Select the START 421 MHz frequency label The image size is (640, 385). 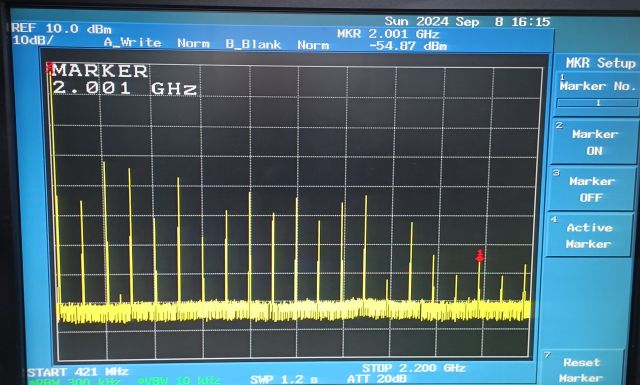78,372
